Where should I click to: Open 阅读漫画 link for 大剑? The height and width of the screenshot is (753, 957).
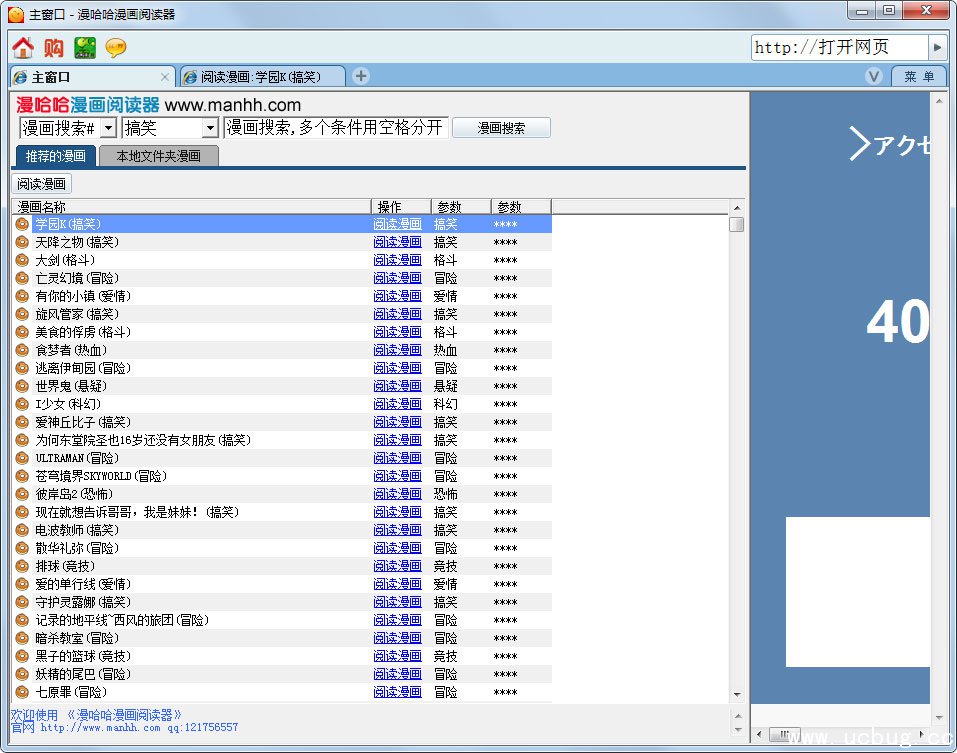point(397,261)
